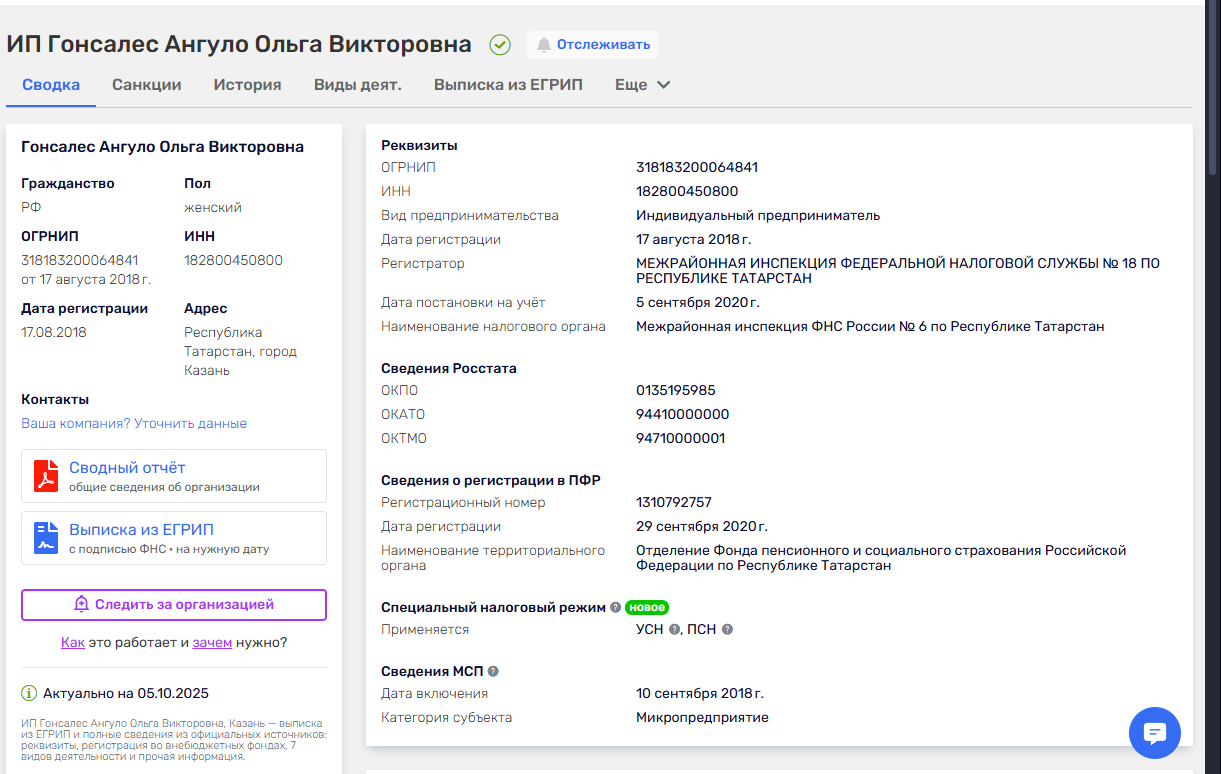Click the registrar name МЕЖРАЙОННАЯ ИНСПЕКЦИЯ № 18
The width and height of the screenshot is (1221, 774).
pos(898,271)
